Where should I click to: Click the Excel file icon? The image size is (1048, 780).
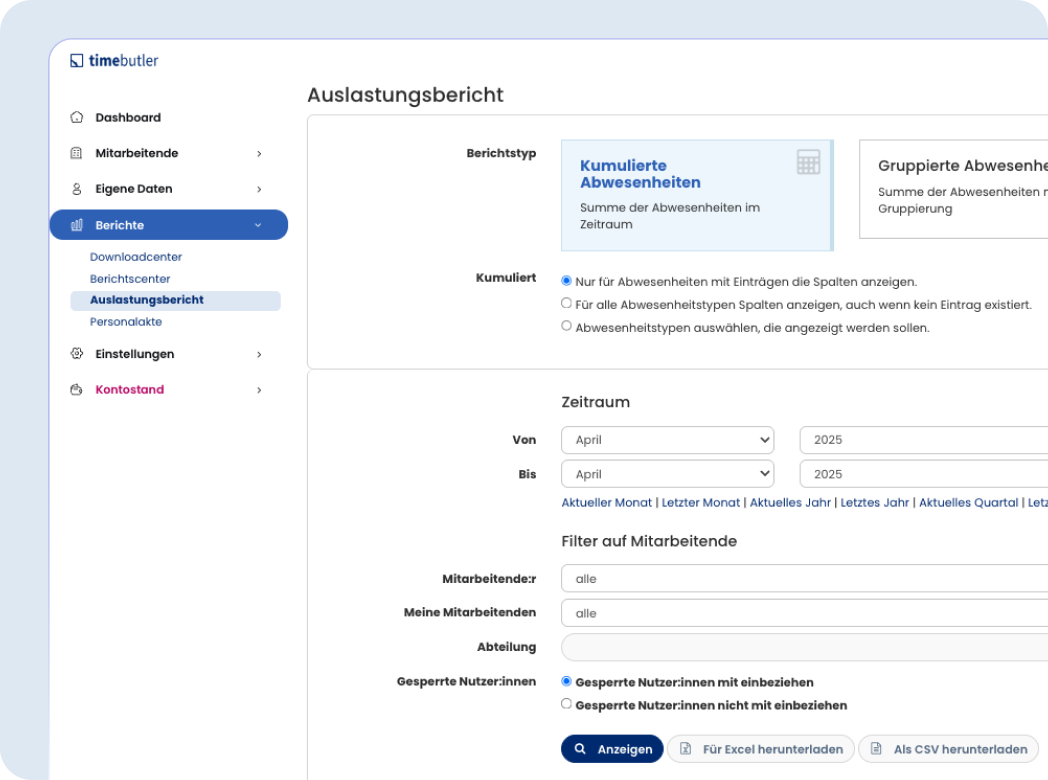coord(686,749)
